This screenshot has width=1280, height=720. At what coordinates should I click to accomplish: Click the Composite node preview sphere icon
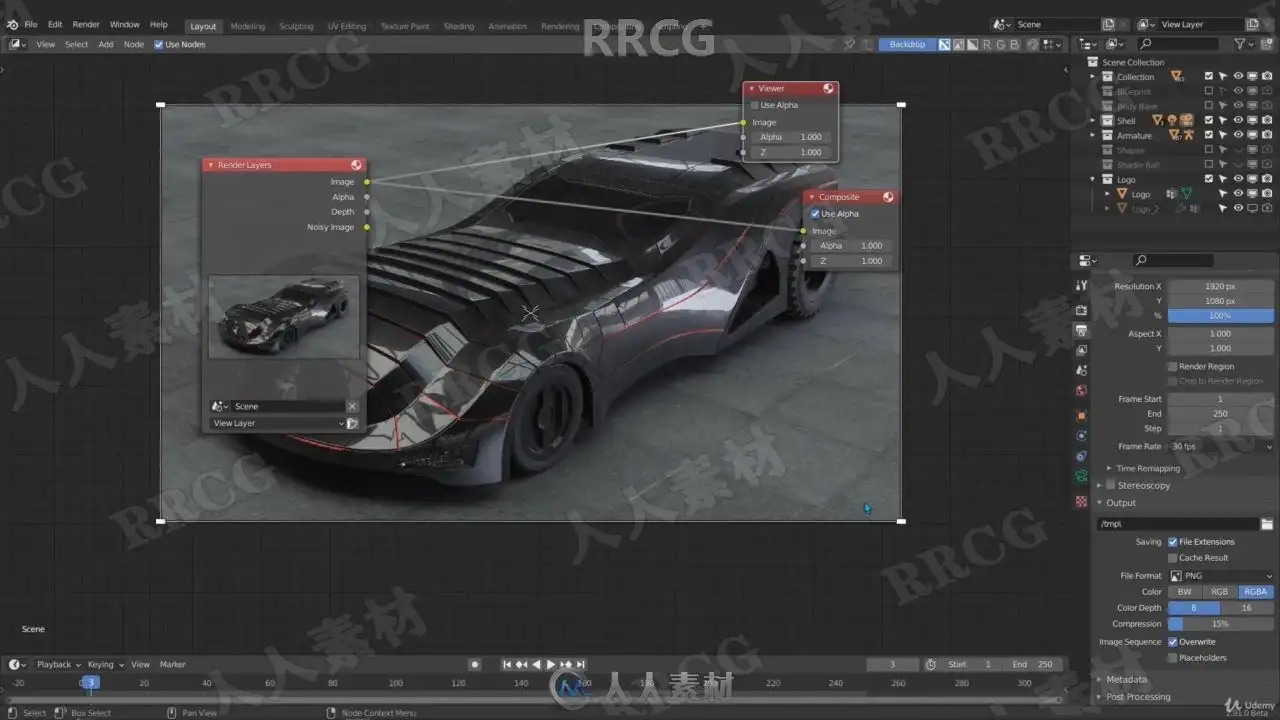[888, 197]
